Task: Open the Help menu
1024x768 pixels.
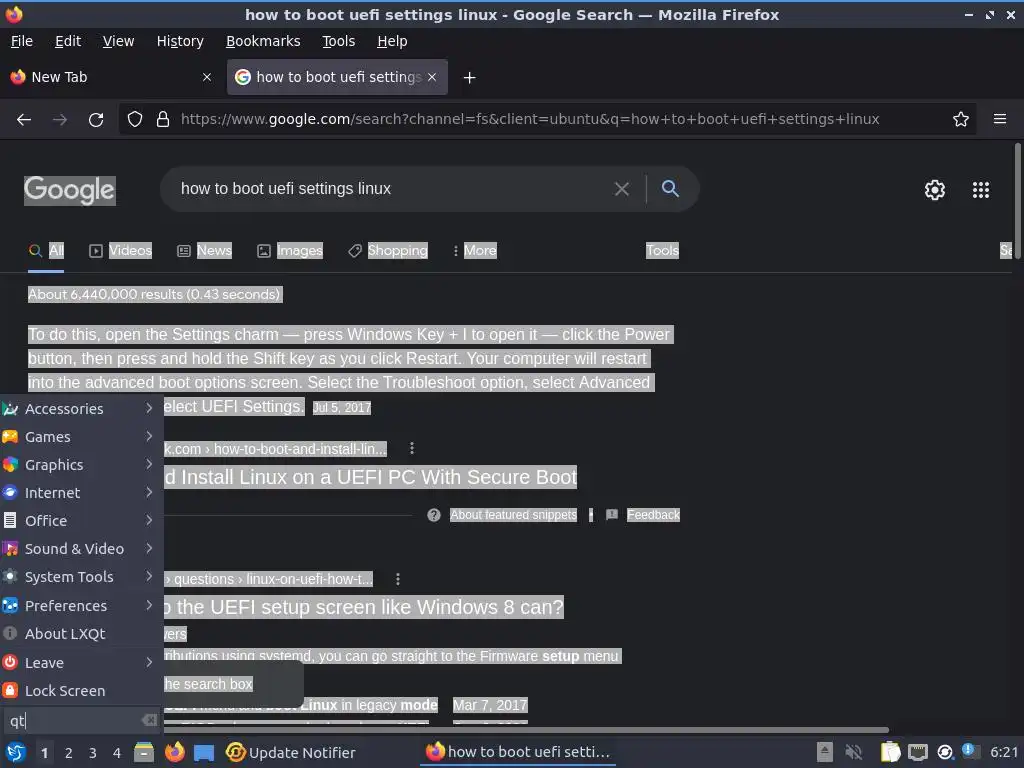Action: pyautogui.click(x=392, y=41)
